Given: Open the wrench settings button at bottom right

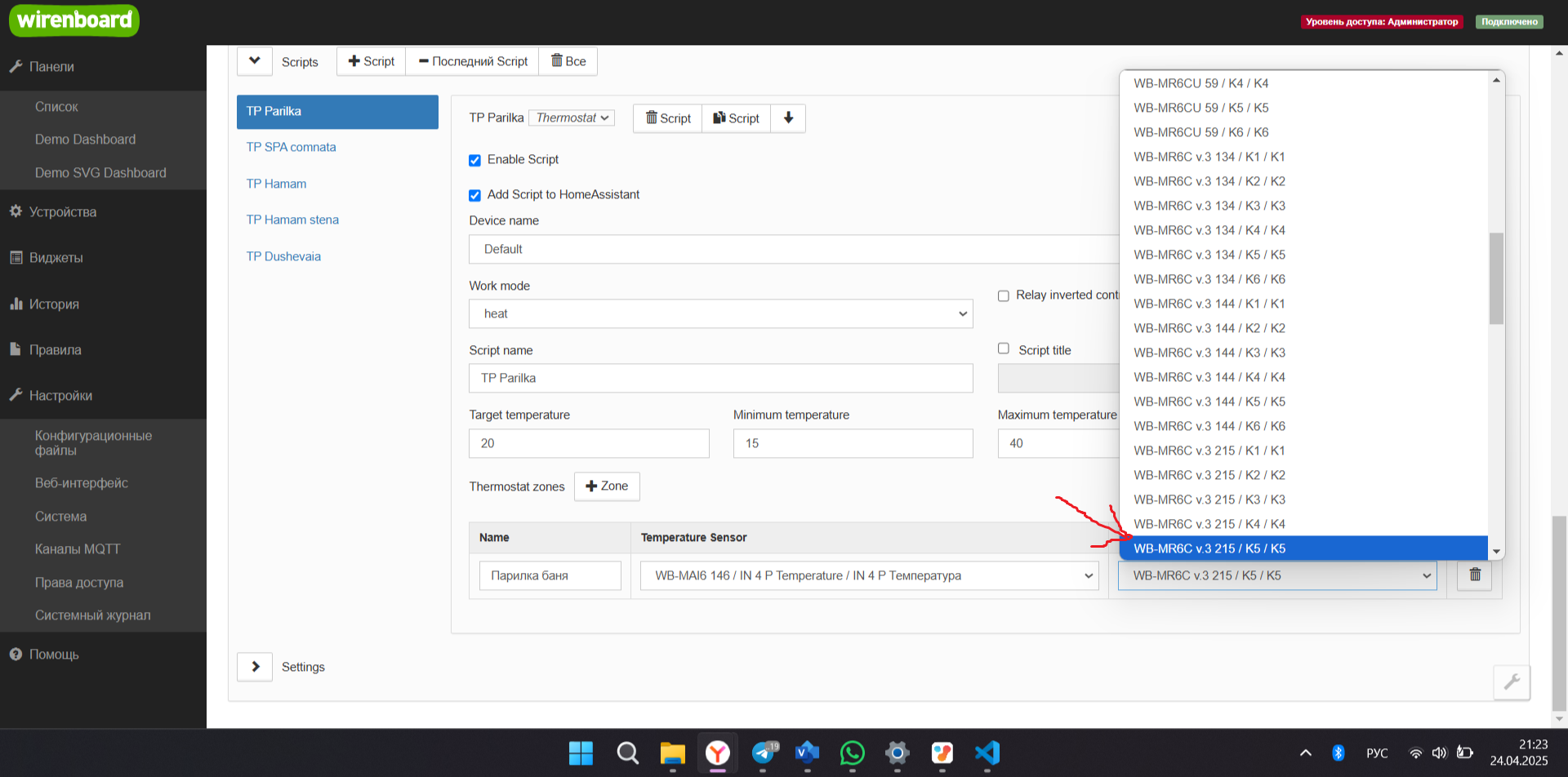Looking at the screenshot, I should [1512, 682].
